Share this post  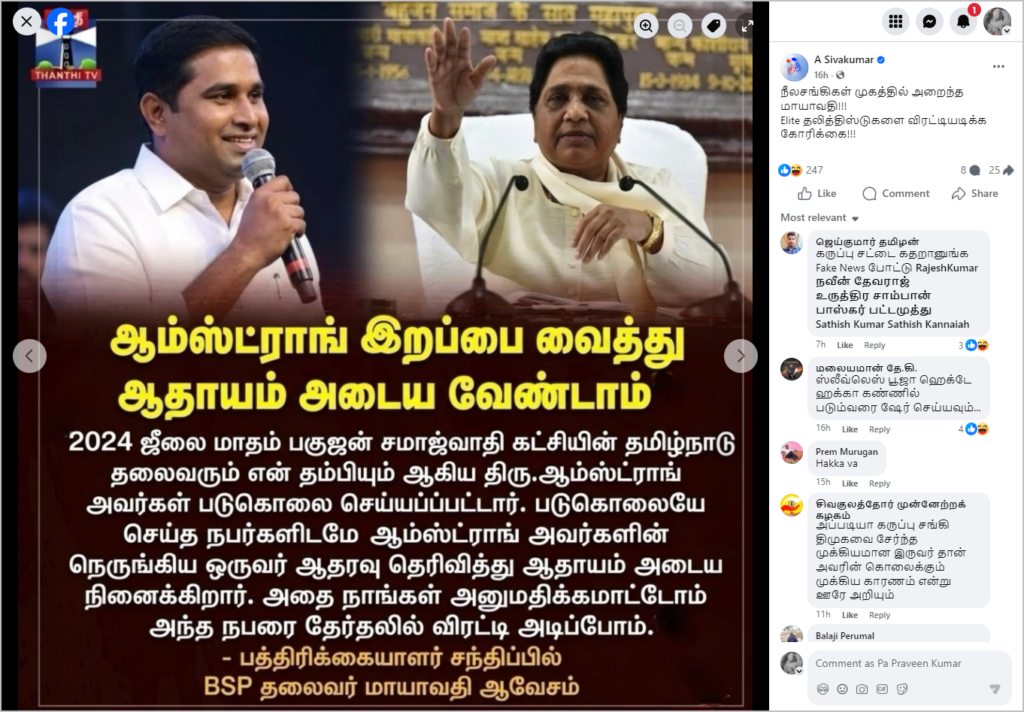tap(975, 193)
